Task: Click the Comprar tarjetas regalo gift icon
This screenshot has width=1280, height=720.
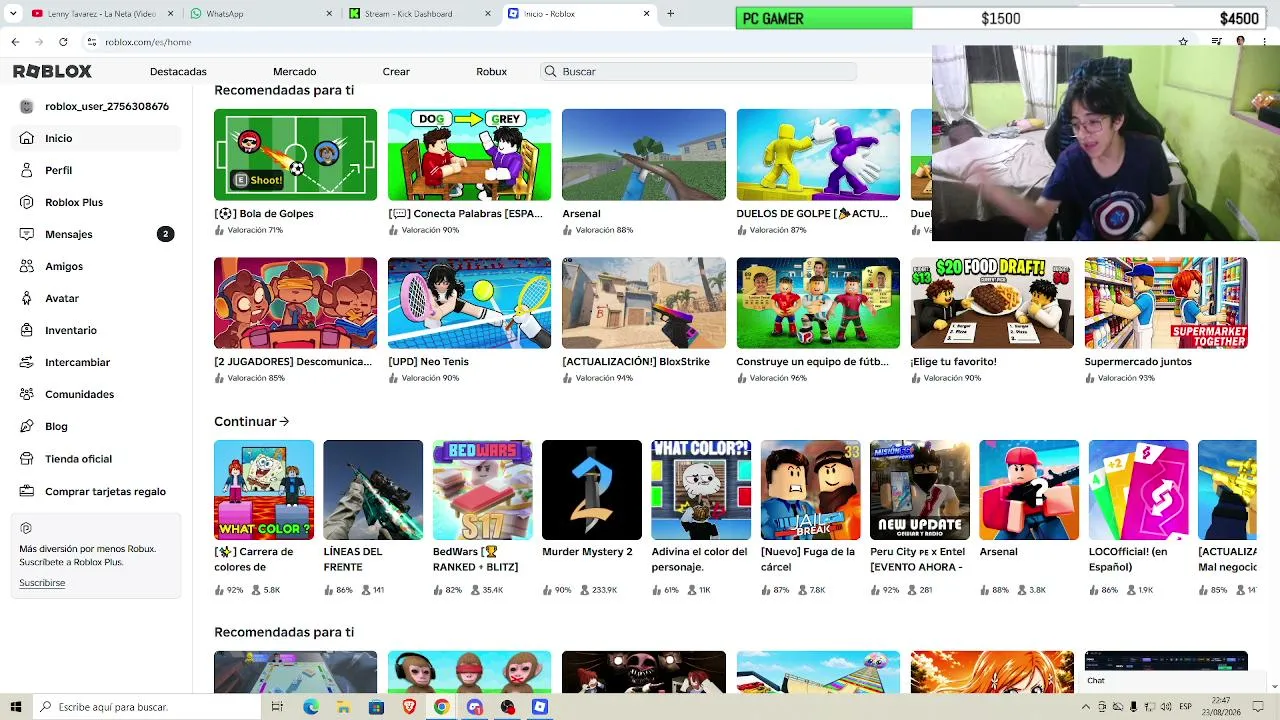Action: click(26, 491)
